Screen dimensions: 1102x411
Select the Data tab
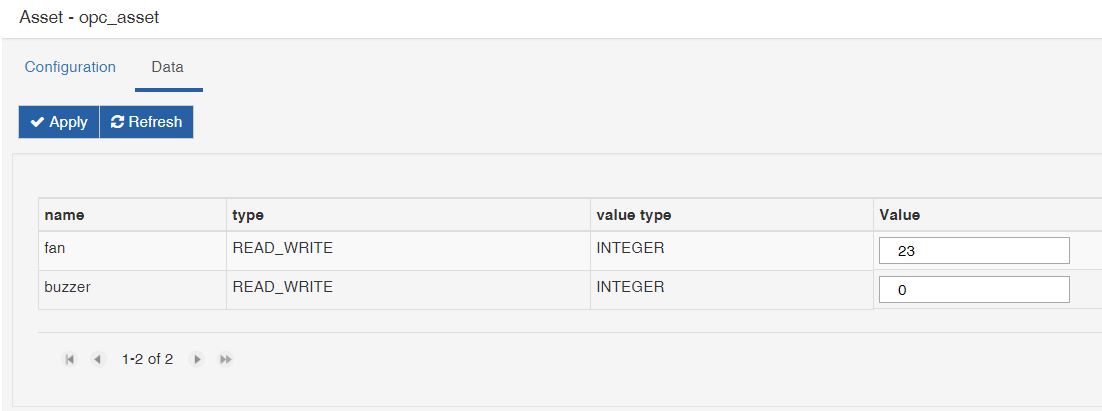(168, 67)
